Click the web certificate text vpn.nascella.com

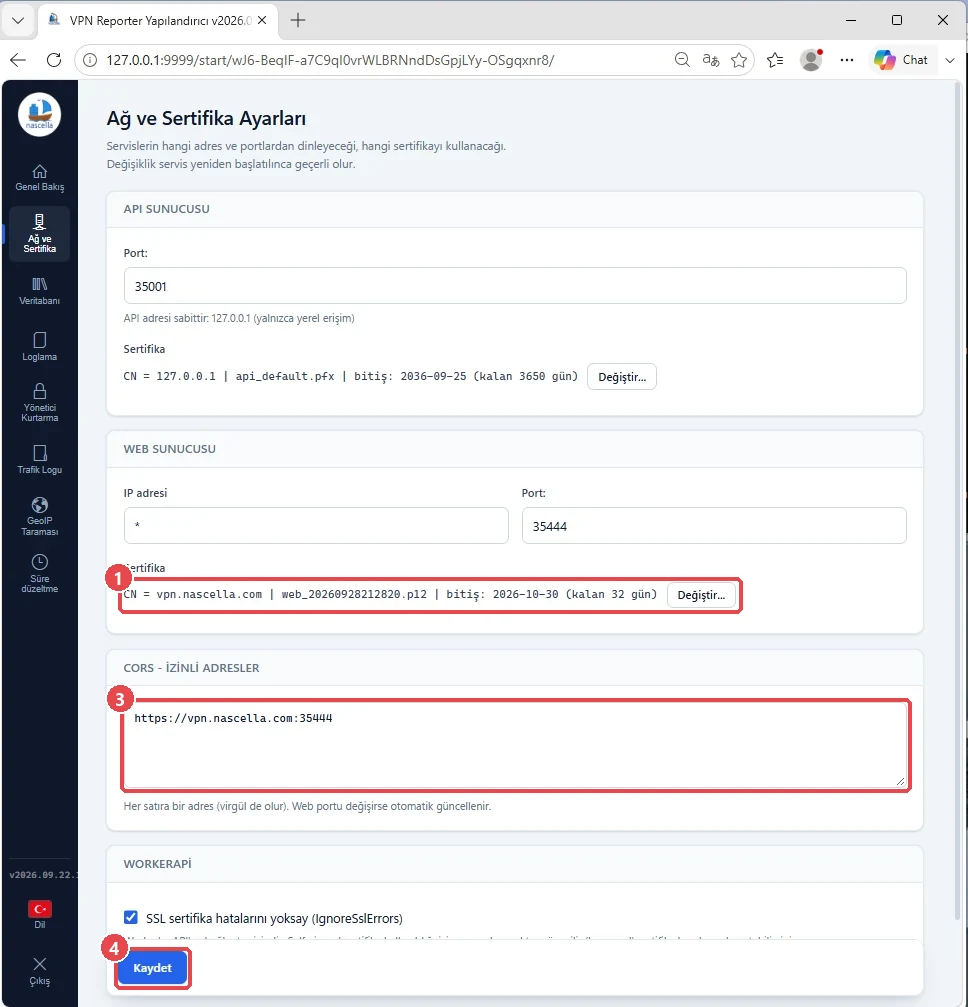coord(209,594)
